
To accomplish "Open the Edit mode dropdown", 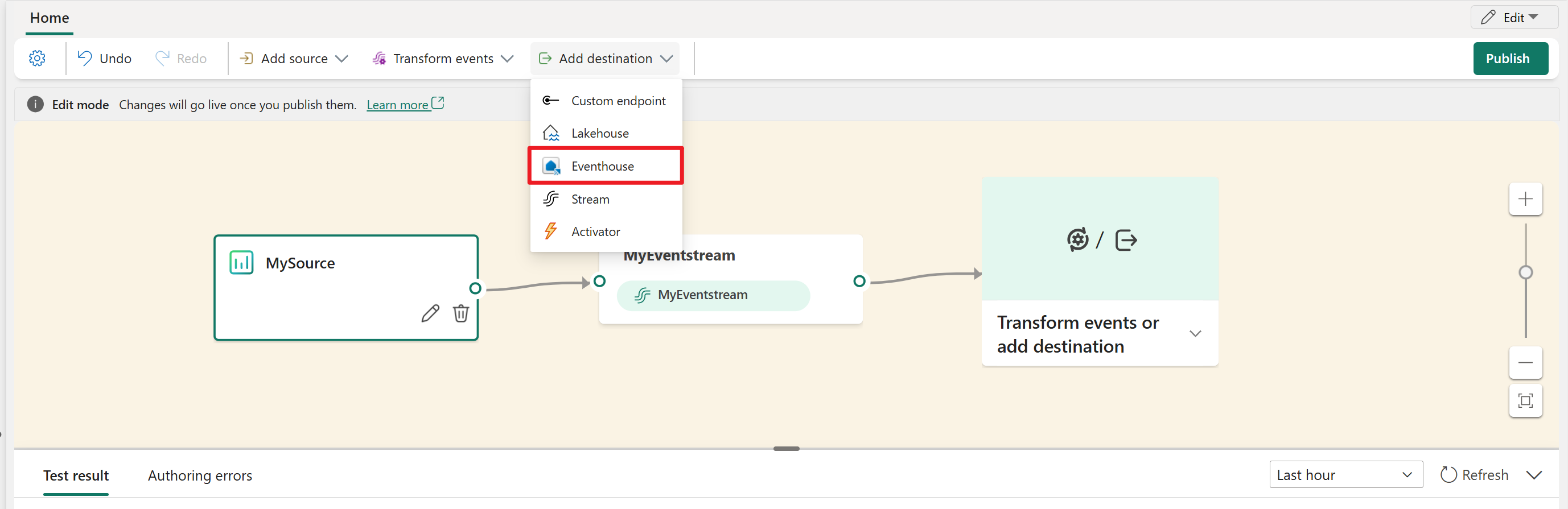I will click(1514, 18).
